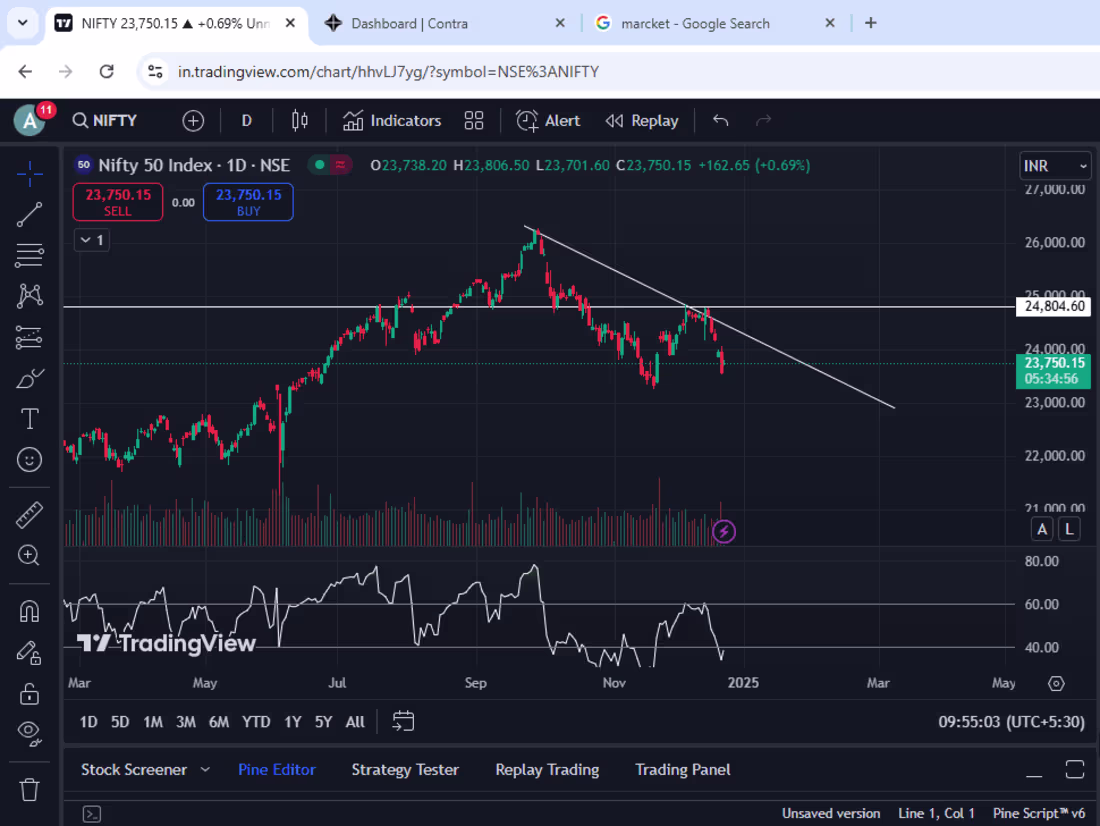Open the INR currency dropdown
The height and width of the screenshot is (826, 1100).
pyautogui.click(x=1055, y=166)
